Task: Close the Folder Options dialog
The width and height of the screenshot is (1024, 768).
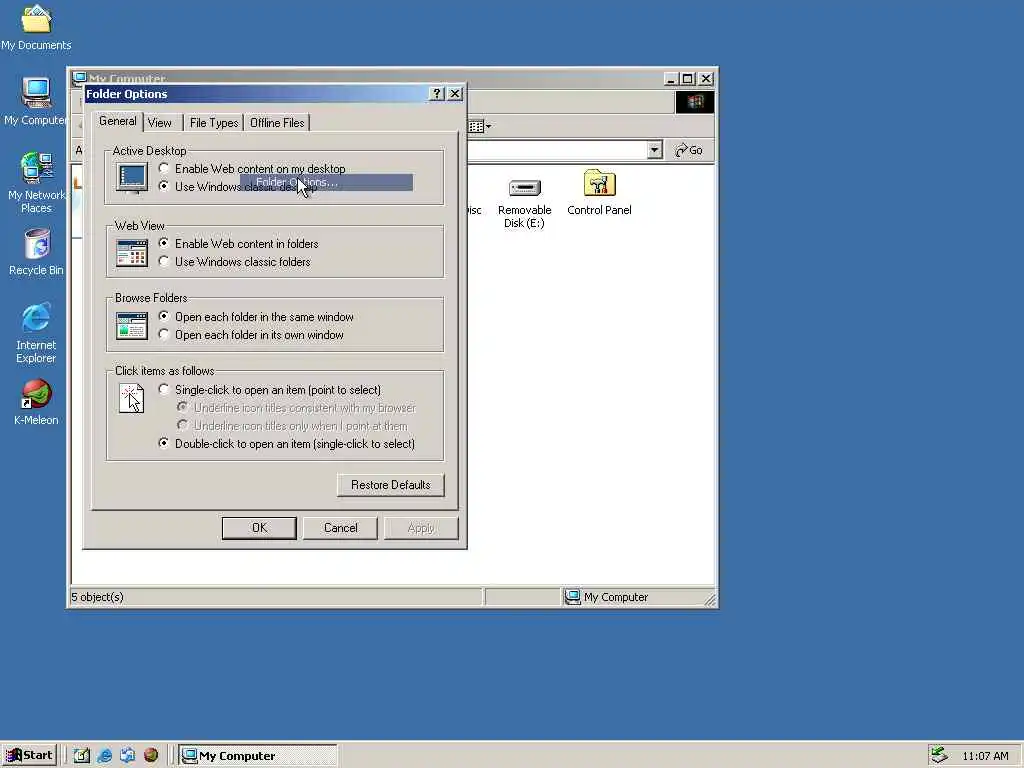Action: tap(455, 93)
